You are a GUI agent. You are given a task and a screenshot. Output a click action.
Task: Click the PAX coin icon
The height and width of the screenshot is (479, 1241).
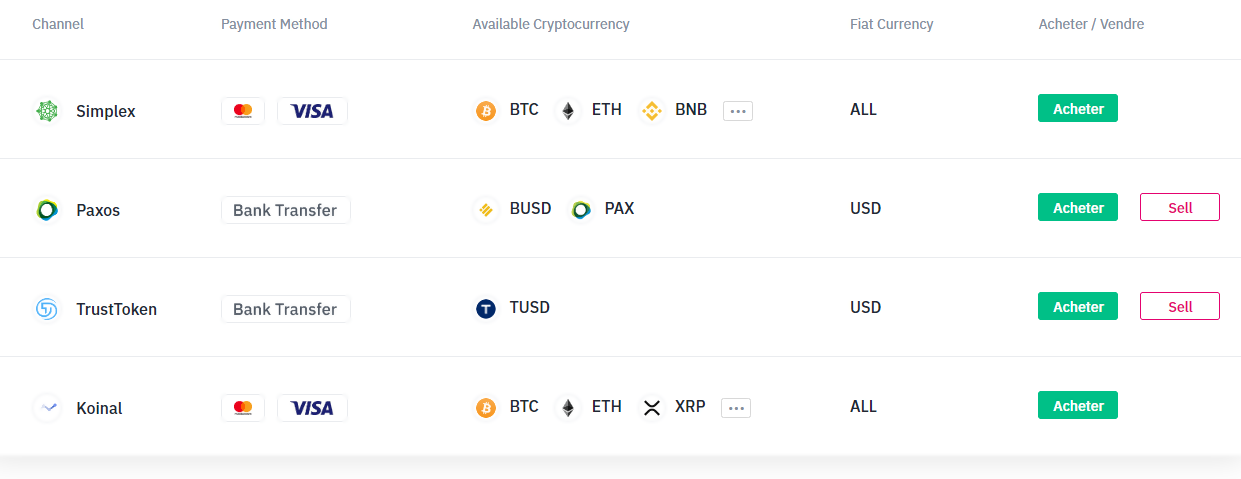(581, 210)
